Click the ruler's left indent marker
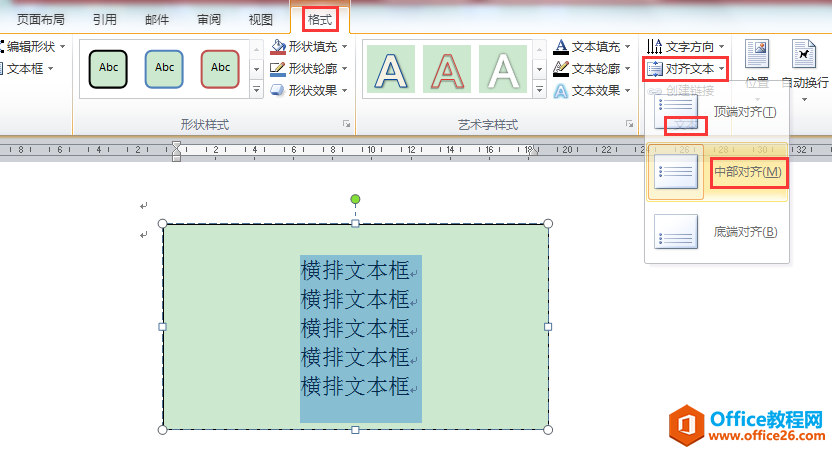The width and height of the screenshot is (832, 453). [177, 151]
